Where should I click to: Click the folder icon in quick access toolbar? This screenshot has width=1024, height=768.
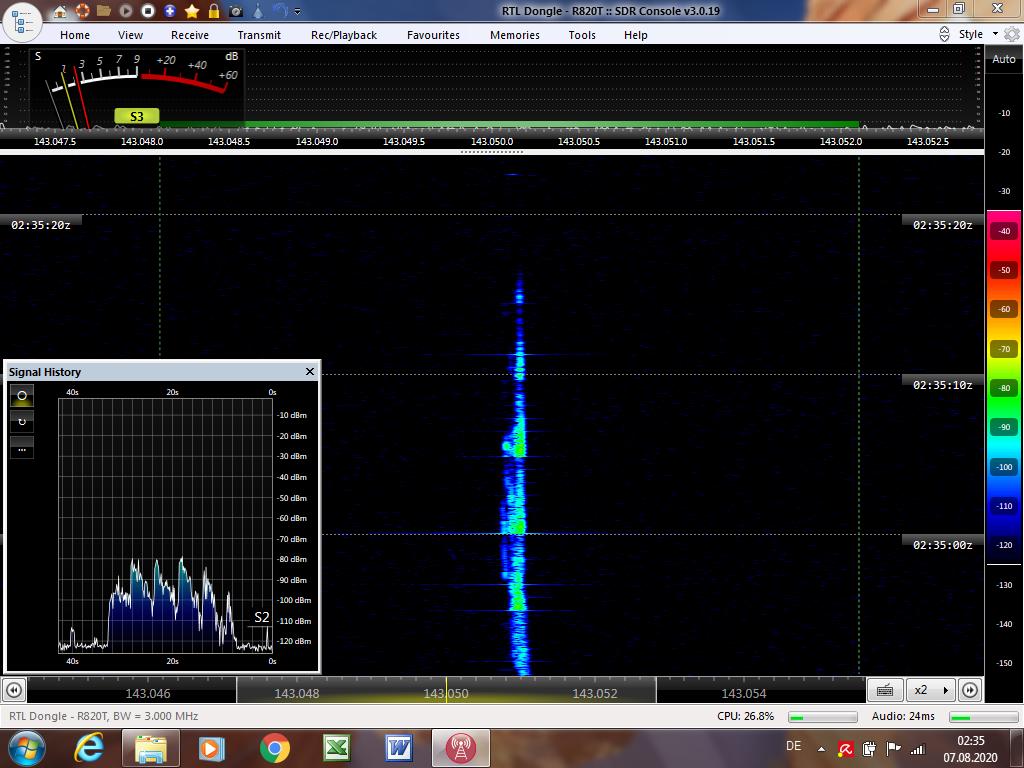[104, 10]
